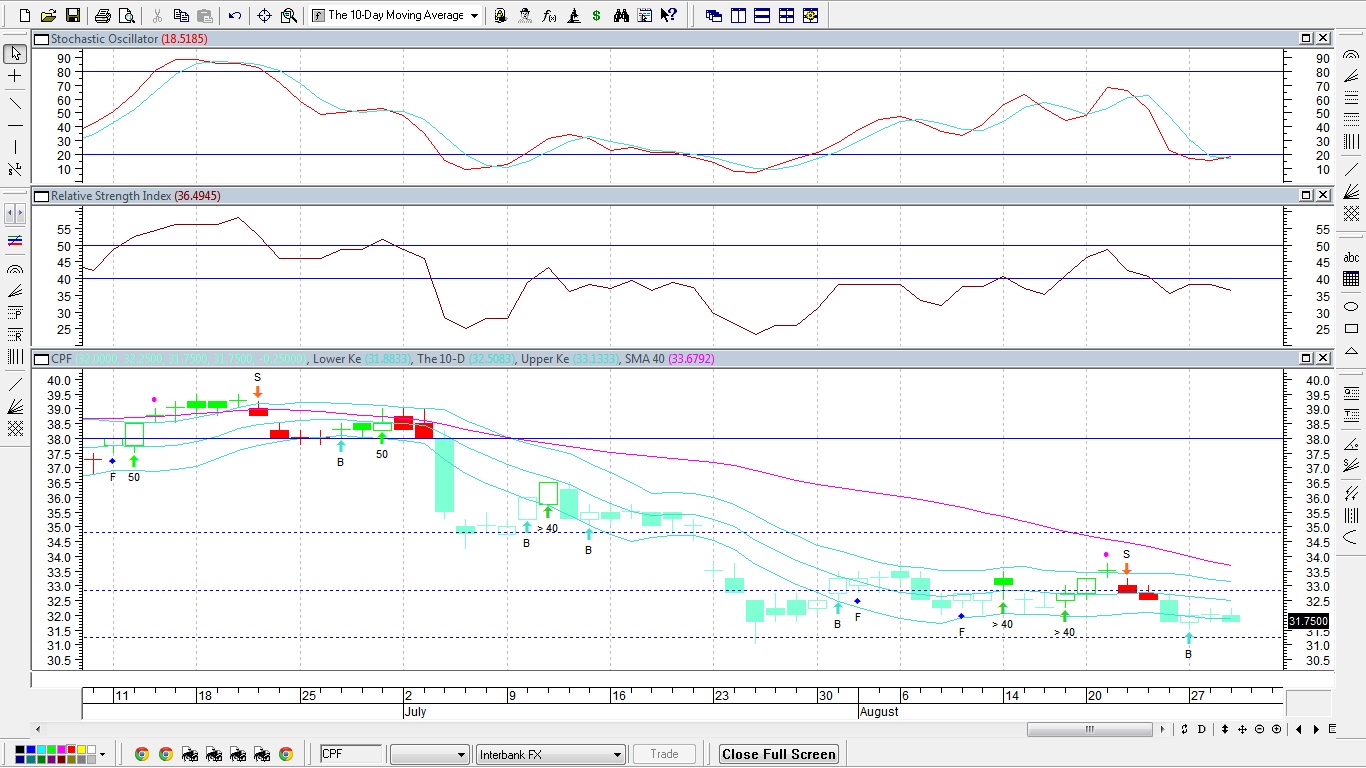Tile windows in stacked rows icon
This screenshot has height=768, width=1366.
tap(762, 15)
